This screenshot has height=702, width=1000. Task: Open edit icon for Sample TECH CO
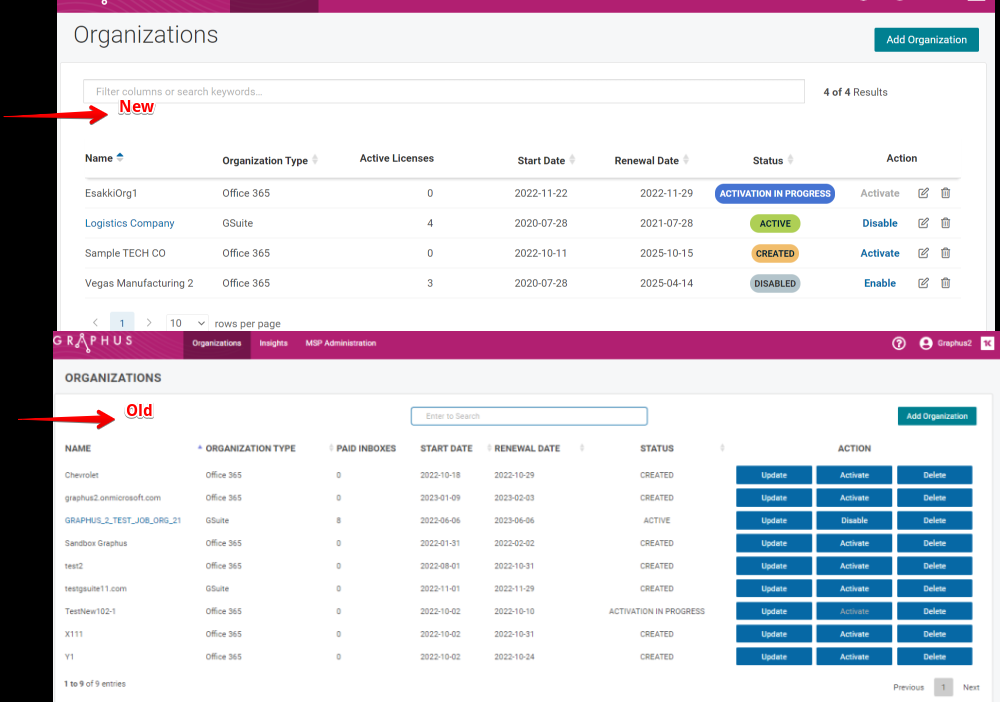point(923,253)
